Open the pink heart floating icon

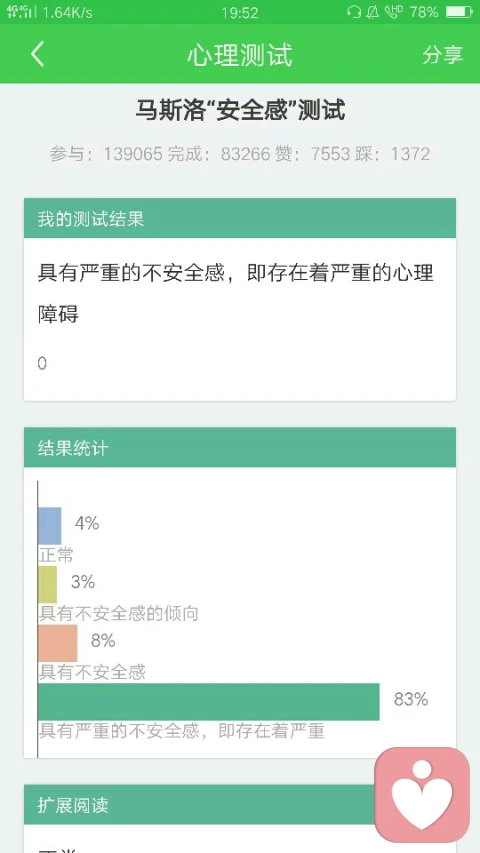coord(422,794)
